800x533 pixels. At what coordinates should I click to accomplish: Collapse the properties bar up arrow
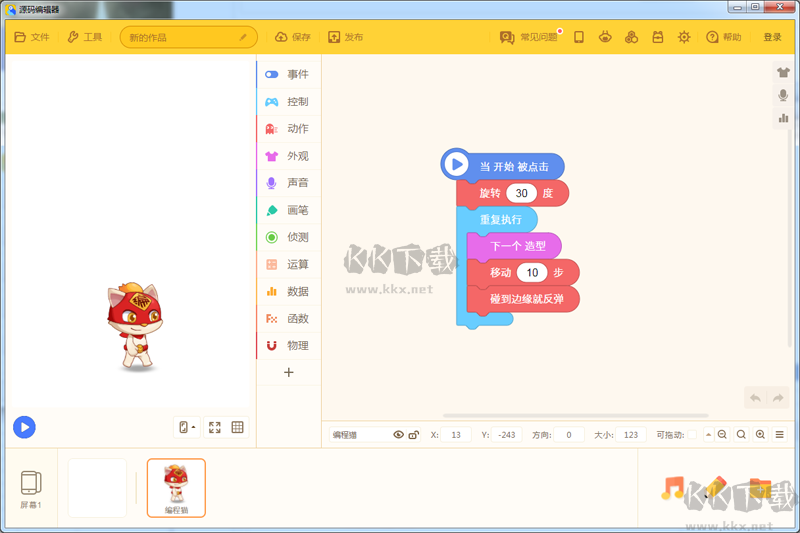coord(708,435)
